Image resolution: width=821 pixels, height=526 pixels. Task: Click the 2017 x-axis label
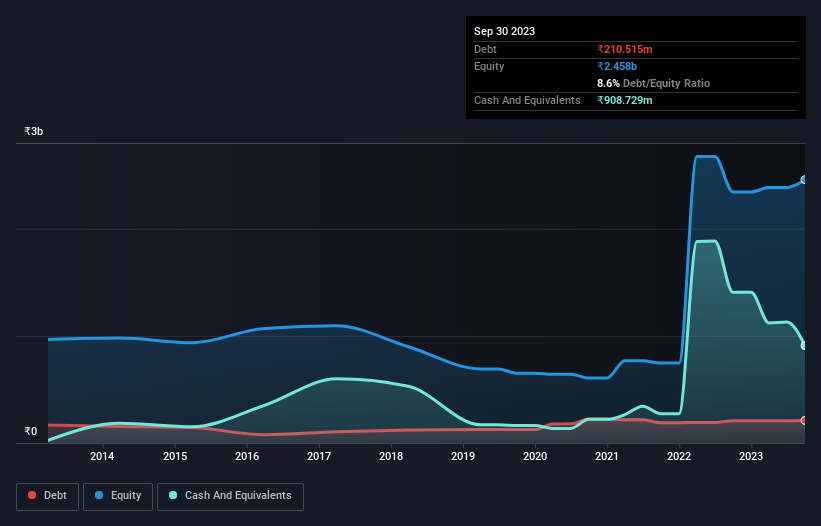coord(319,456)
